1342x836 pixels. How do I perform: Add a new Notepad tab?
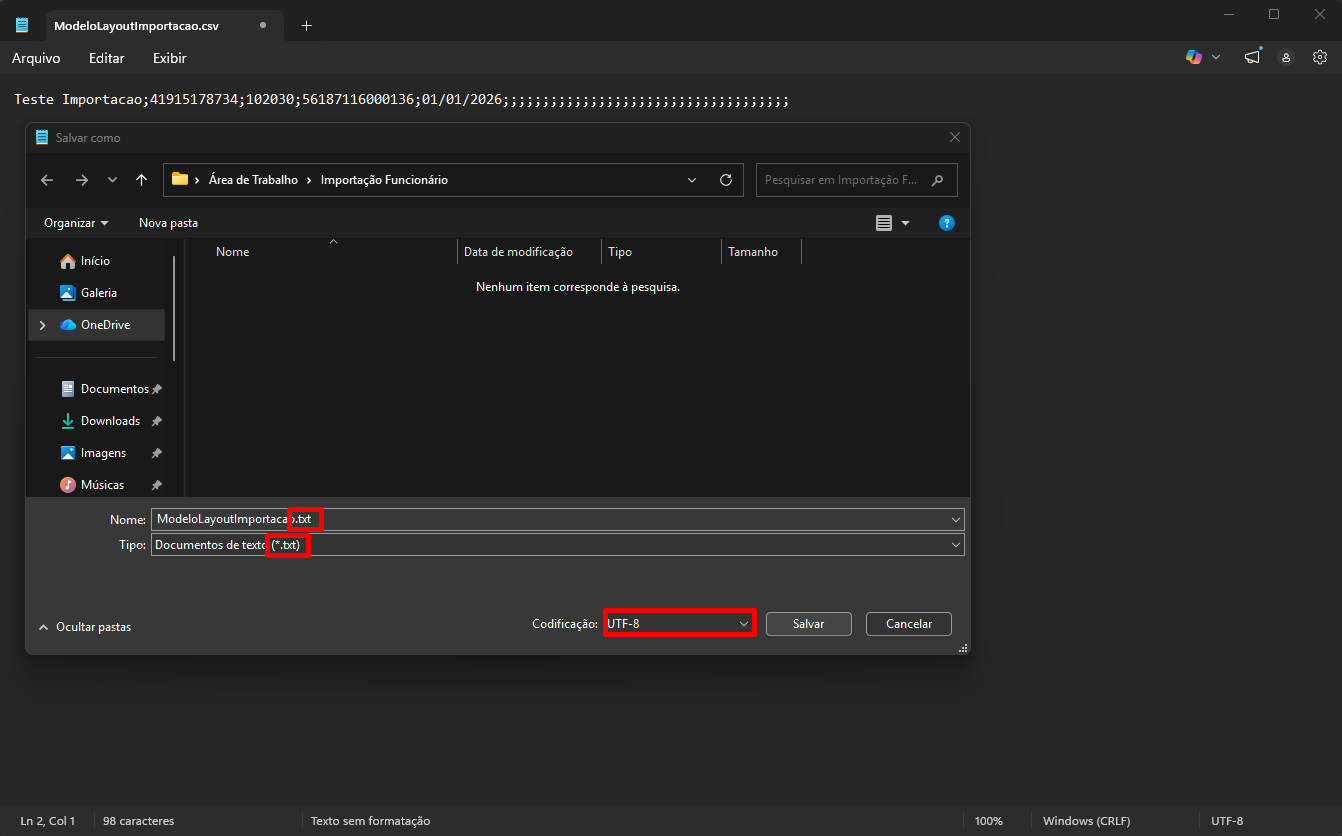tap(306, 25)
